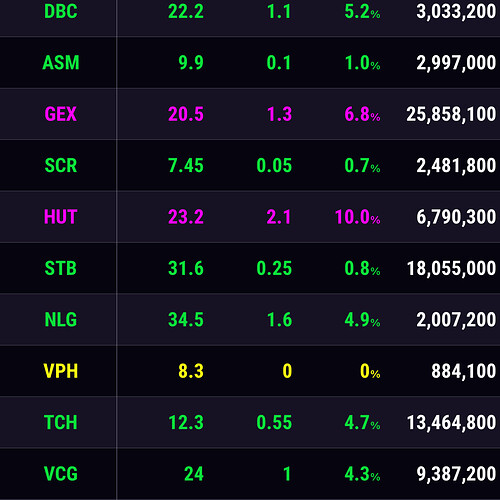Click the GEX ticker in magenta
Image resolution: width=500 pixels, height=500 pixels.
[61, 114]
